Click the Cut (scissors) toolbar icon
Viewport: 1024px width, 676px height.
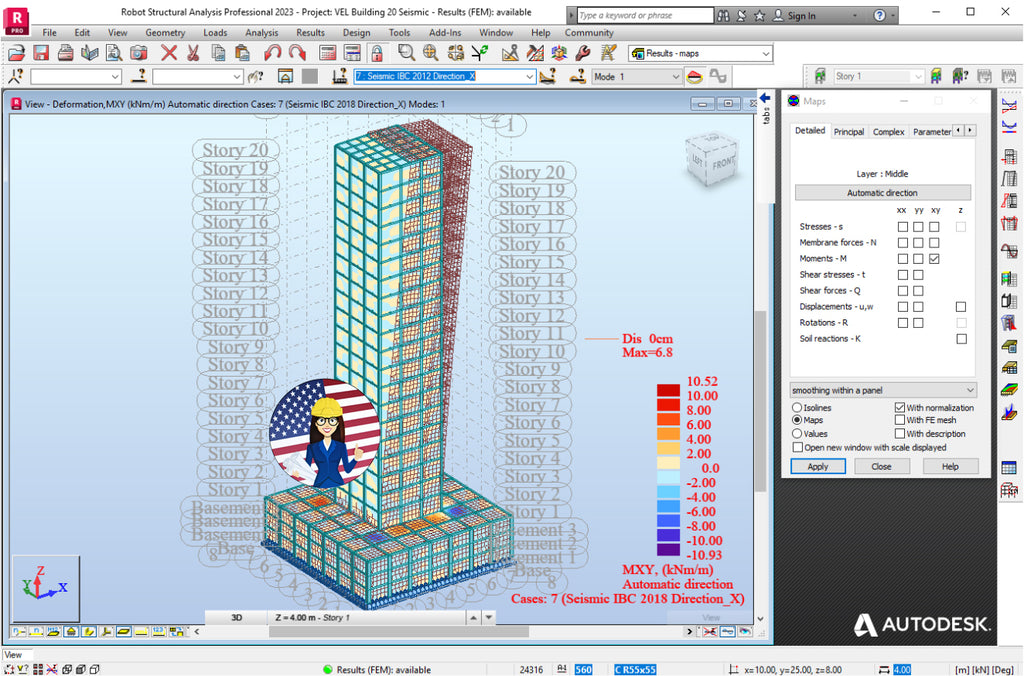tap(193, 53)
